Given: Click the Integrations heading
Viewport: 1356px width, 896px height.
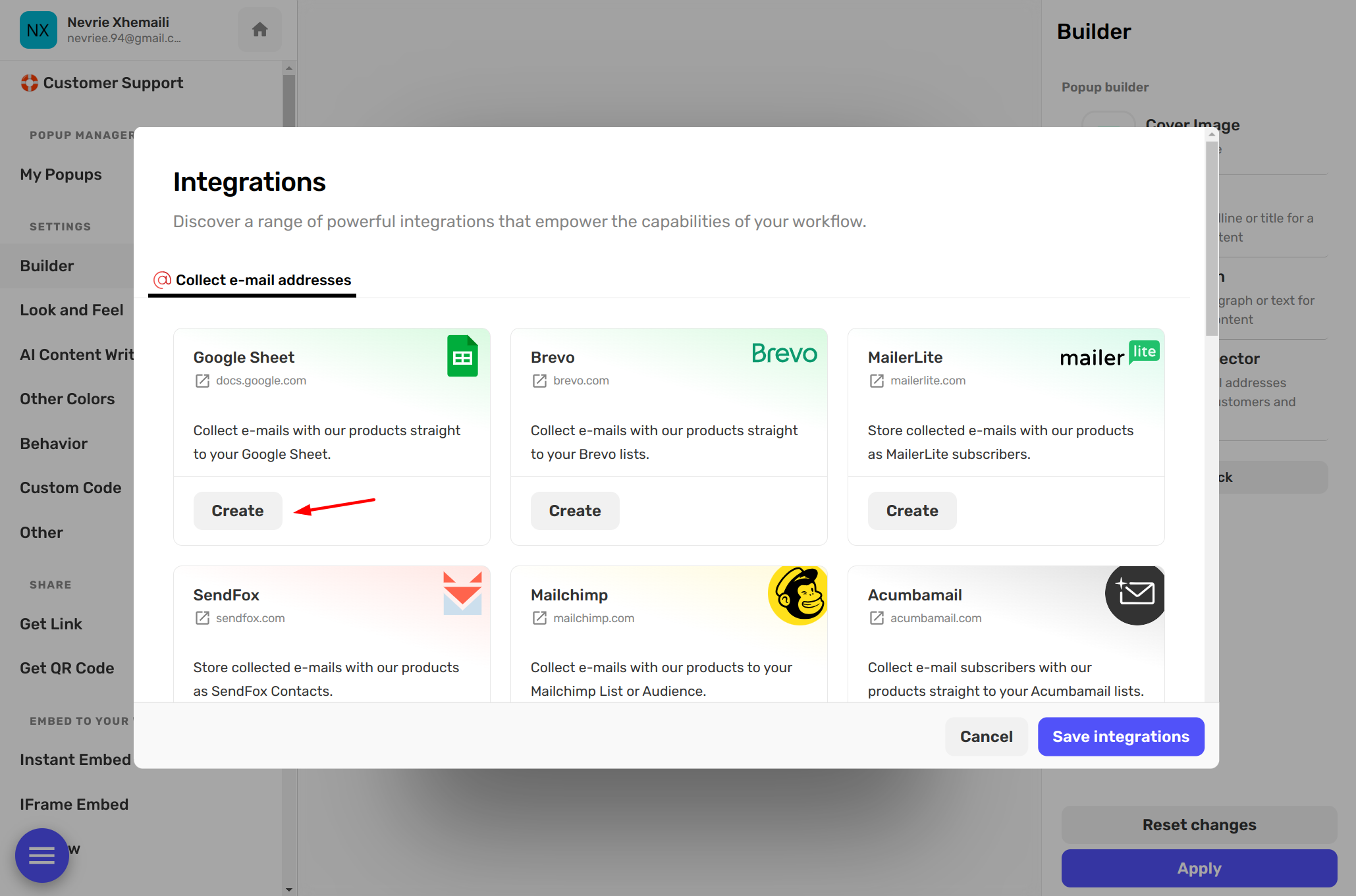Looking at the screenshot, I should (249, 182).
